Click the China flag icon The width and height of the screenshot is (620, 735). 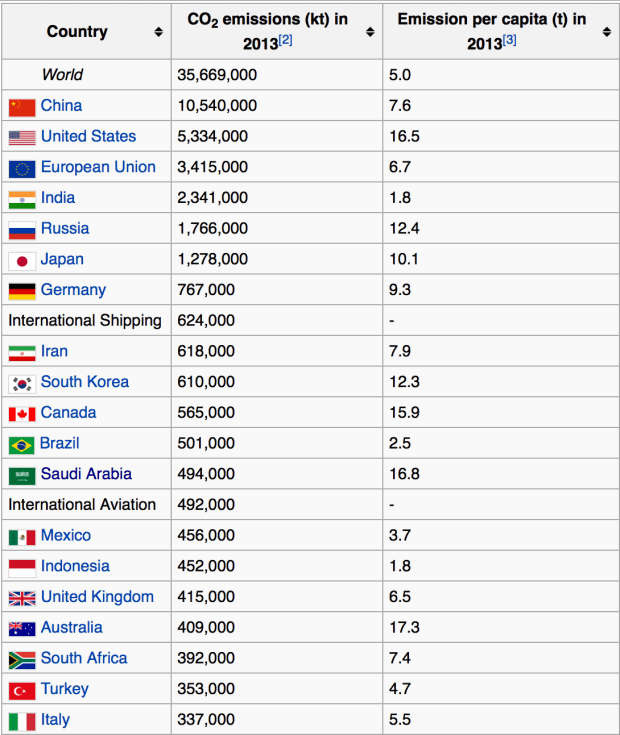click(x=22, y=106)
